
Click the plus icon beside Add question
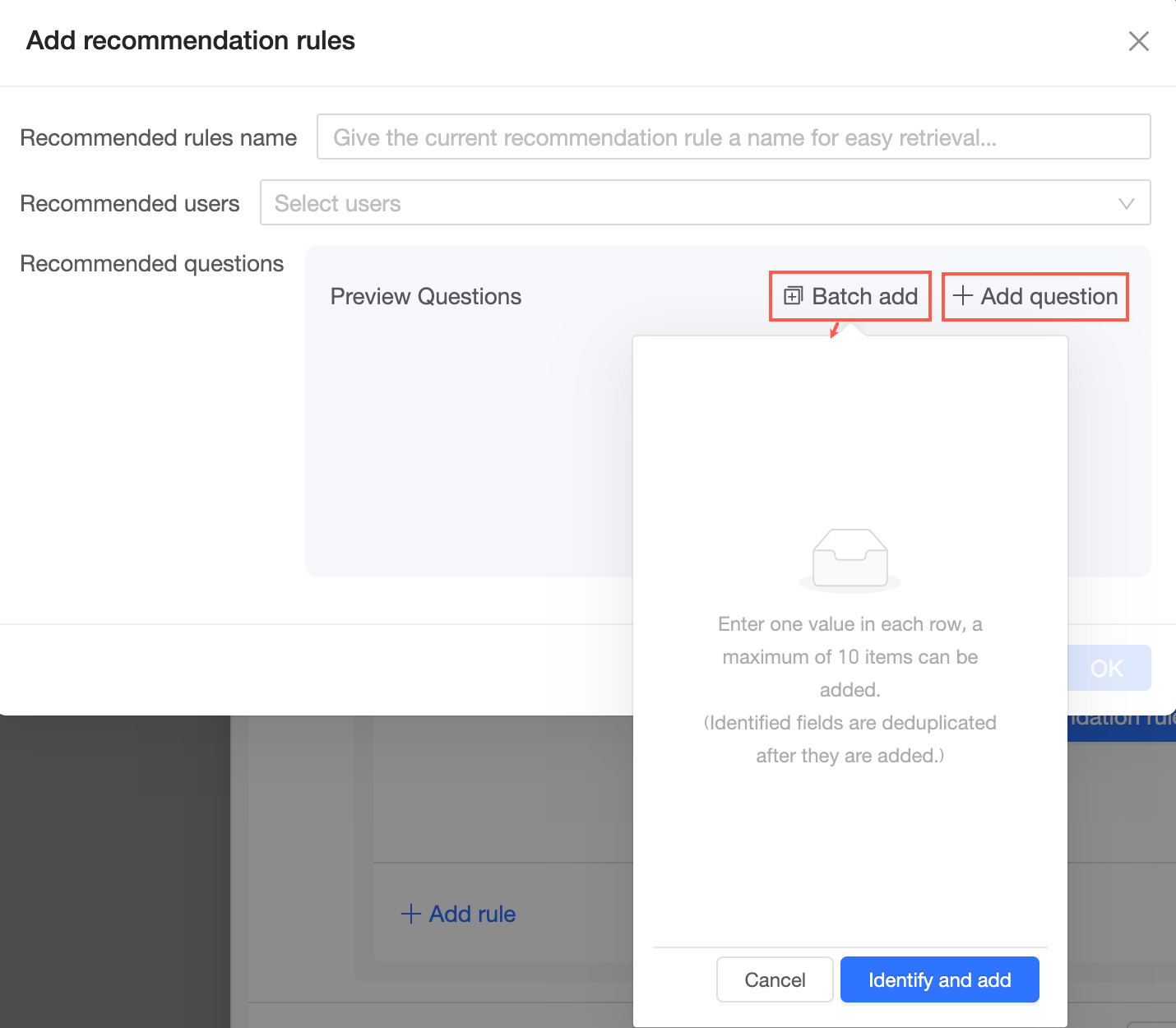(962, 295)
